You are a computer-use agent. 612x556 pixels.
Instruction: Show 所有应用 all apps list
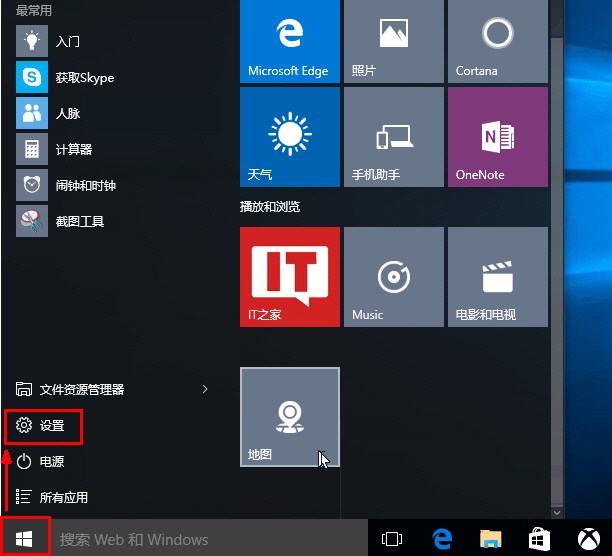pos(52,497)
